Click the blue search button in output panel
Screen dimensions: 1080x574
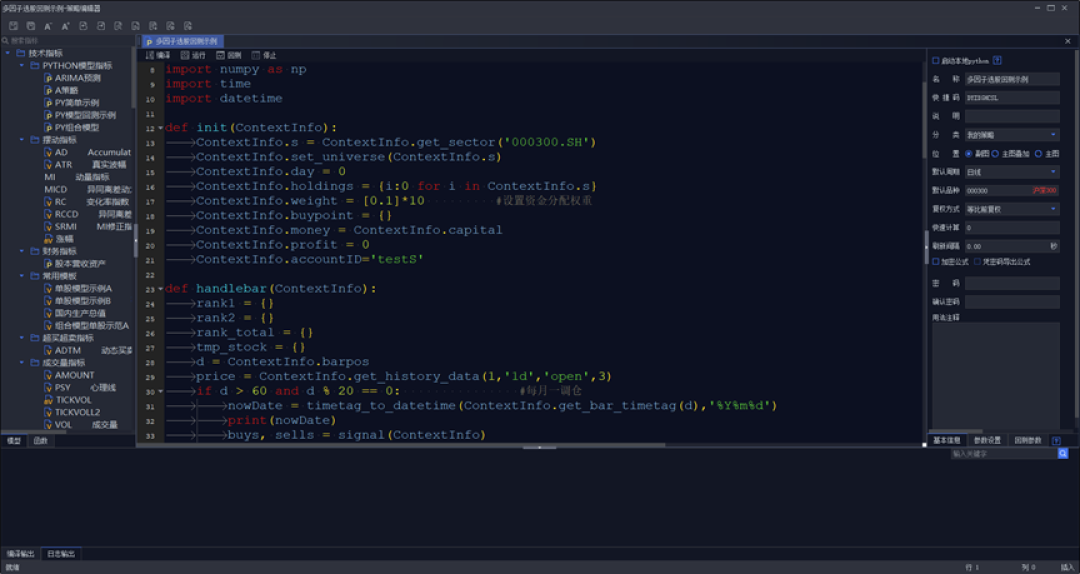tap(1063, 453)
